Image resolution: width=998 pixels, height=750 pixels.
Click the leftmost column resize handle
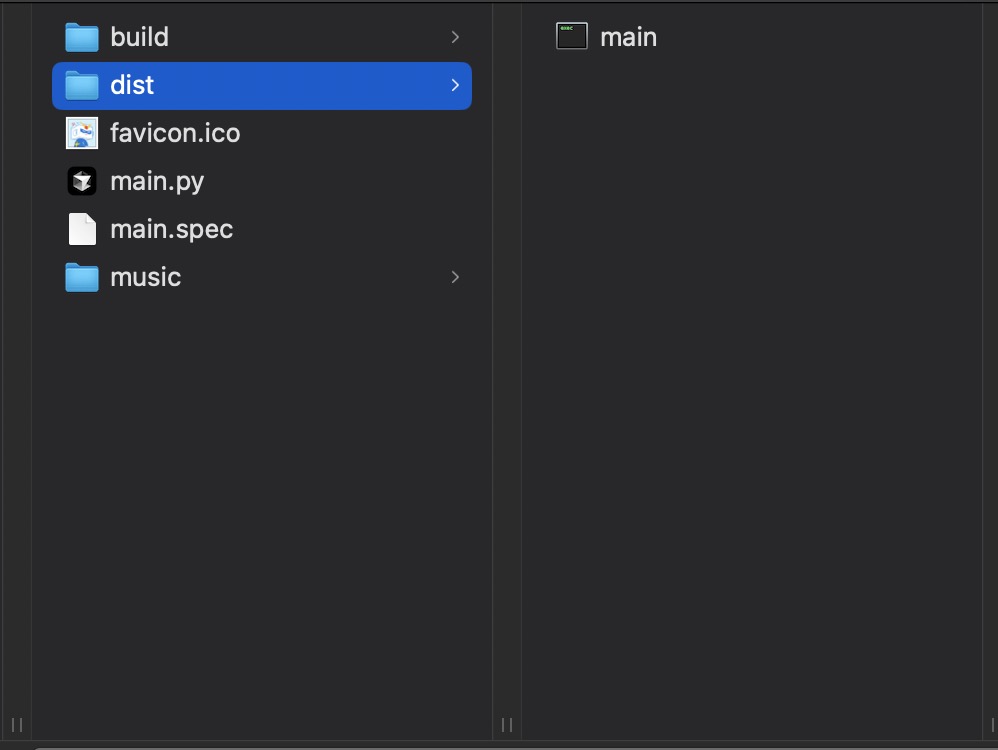tap(17, 725)
